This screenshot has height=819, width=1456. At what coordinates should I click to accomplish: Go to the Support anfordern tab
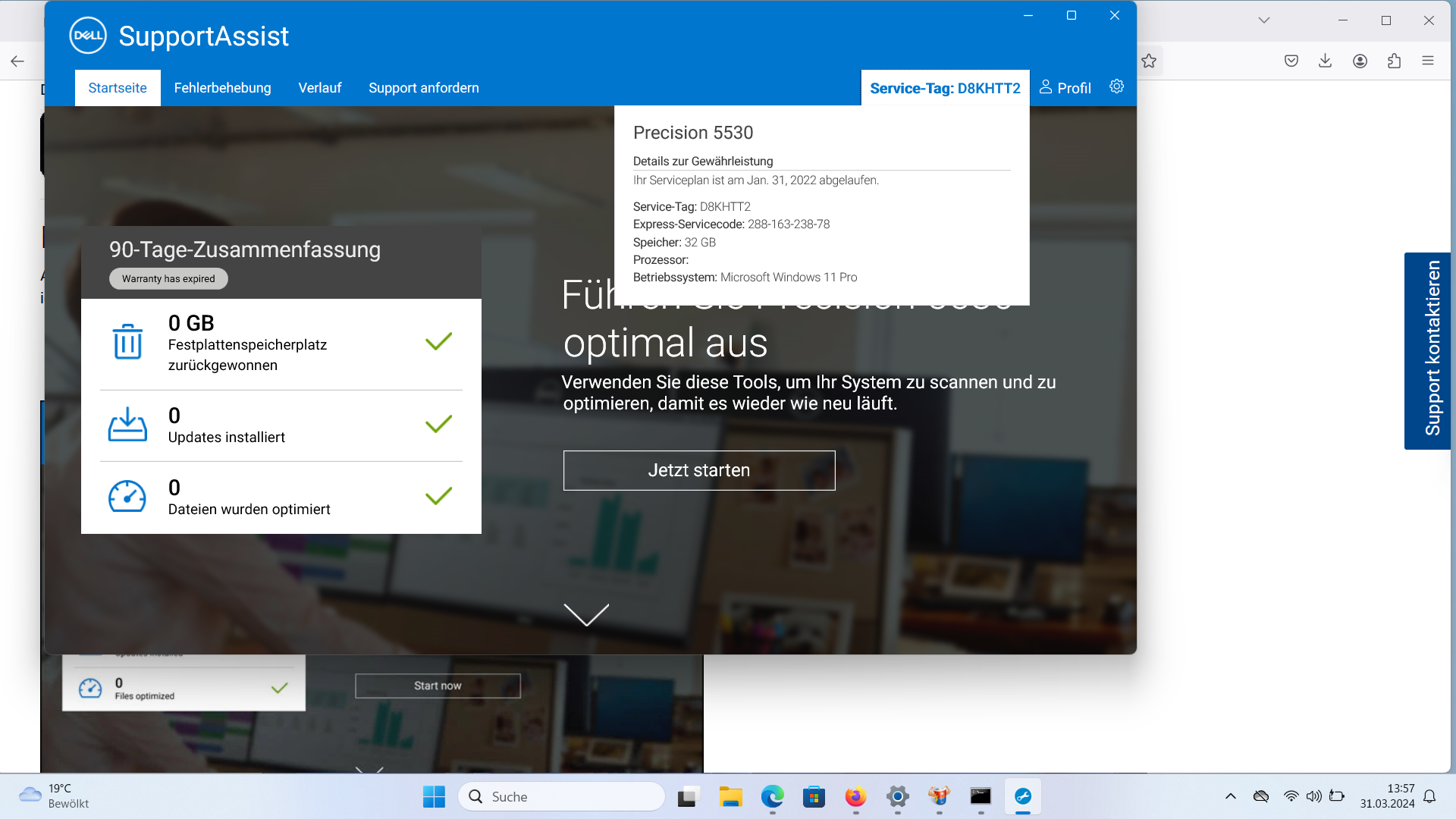coord(423,88)
